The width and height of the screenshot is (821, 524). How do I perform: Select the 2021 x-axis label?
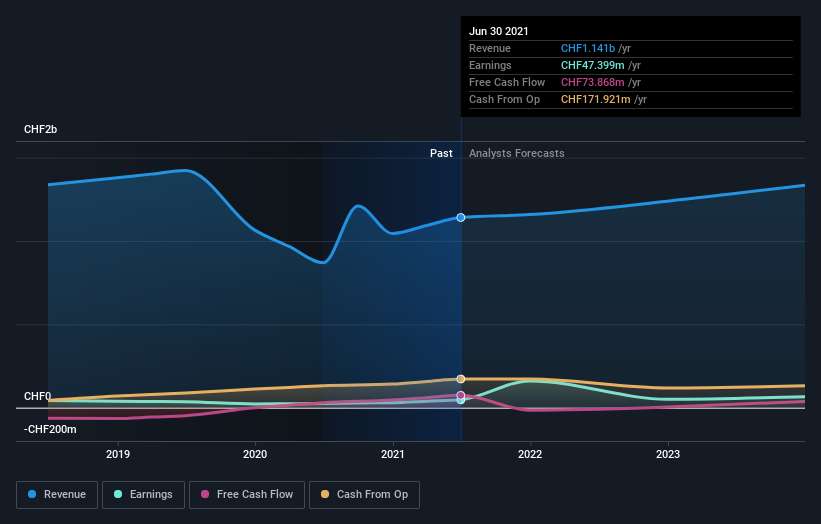point(393,454)
